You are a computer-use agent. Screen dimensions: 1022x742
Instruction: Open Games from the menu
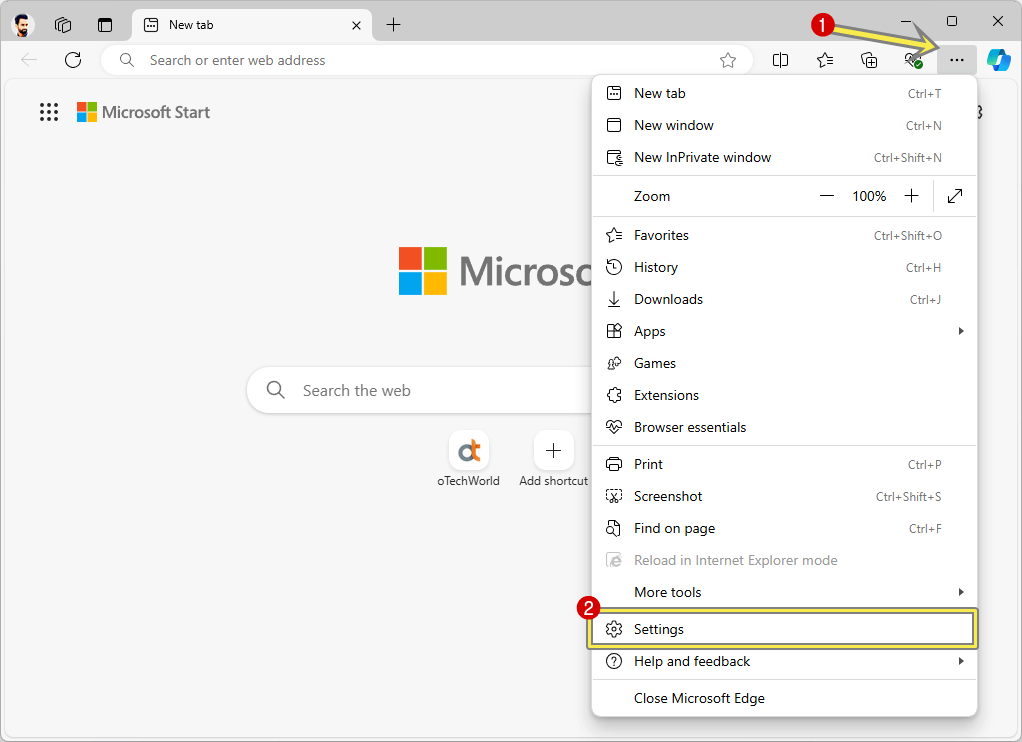784,363
